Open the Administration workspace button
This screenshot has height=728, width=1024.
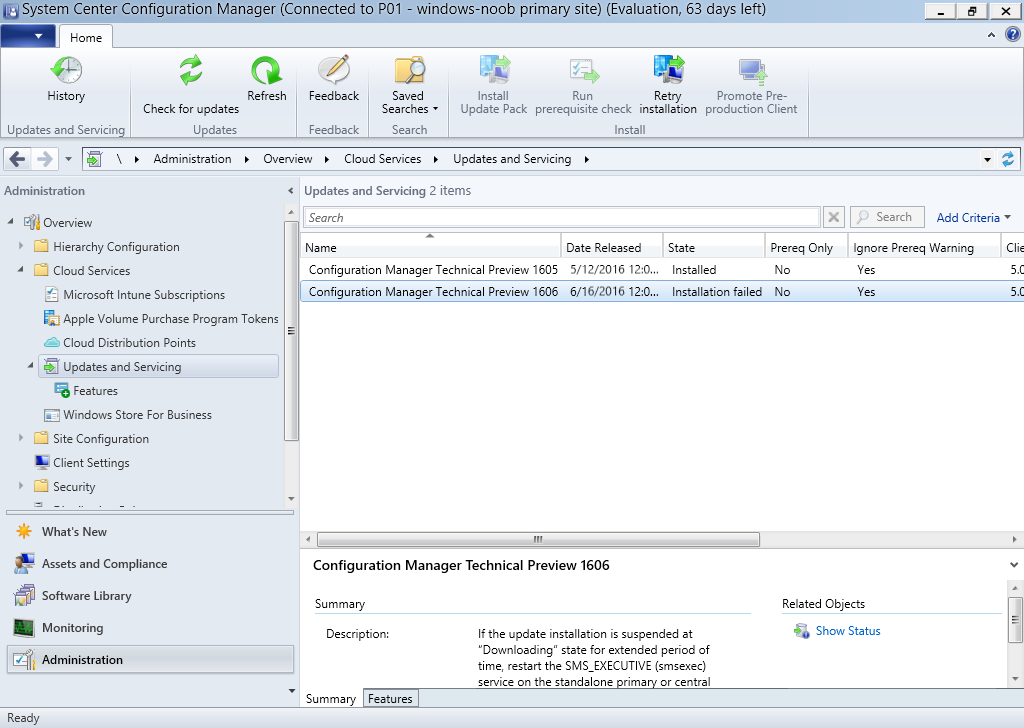pyautogui.click(x=150, y=659)
